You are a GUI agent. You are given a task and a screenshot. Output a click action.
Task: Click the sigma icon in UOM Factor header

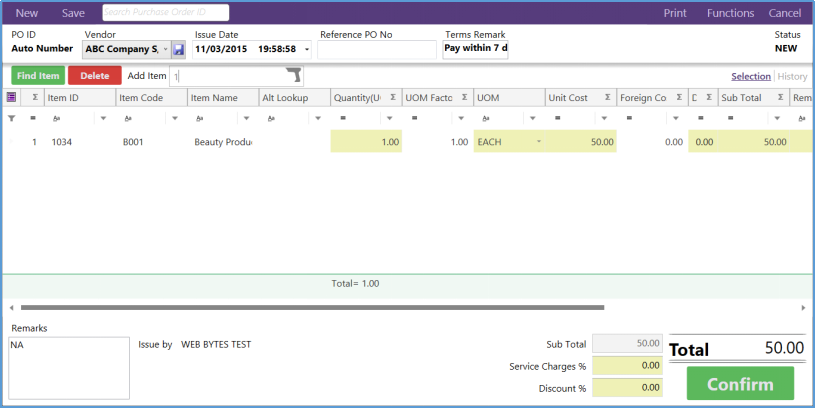pos(464,97)
